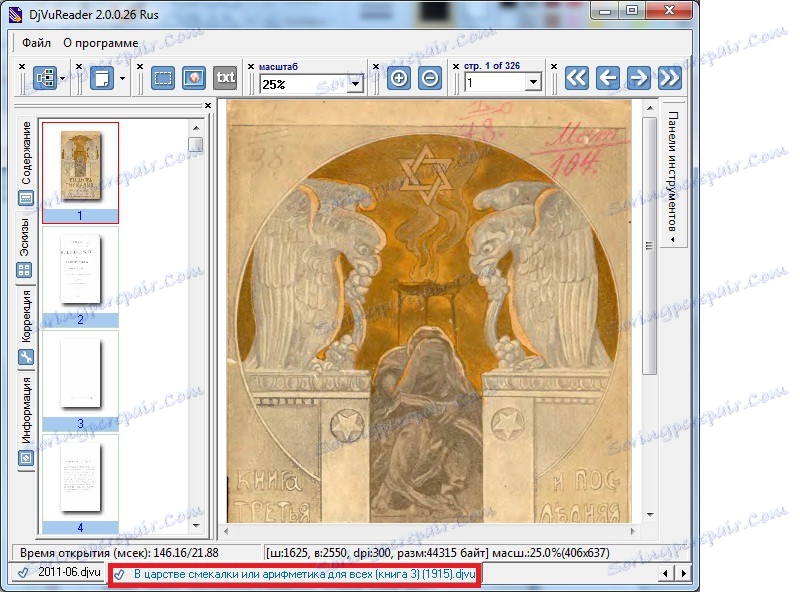Click the стр. 1 of 326 label

[492, 66]
